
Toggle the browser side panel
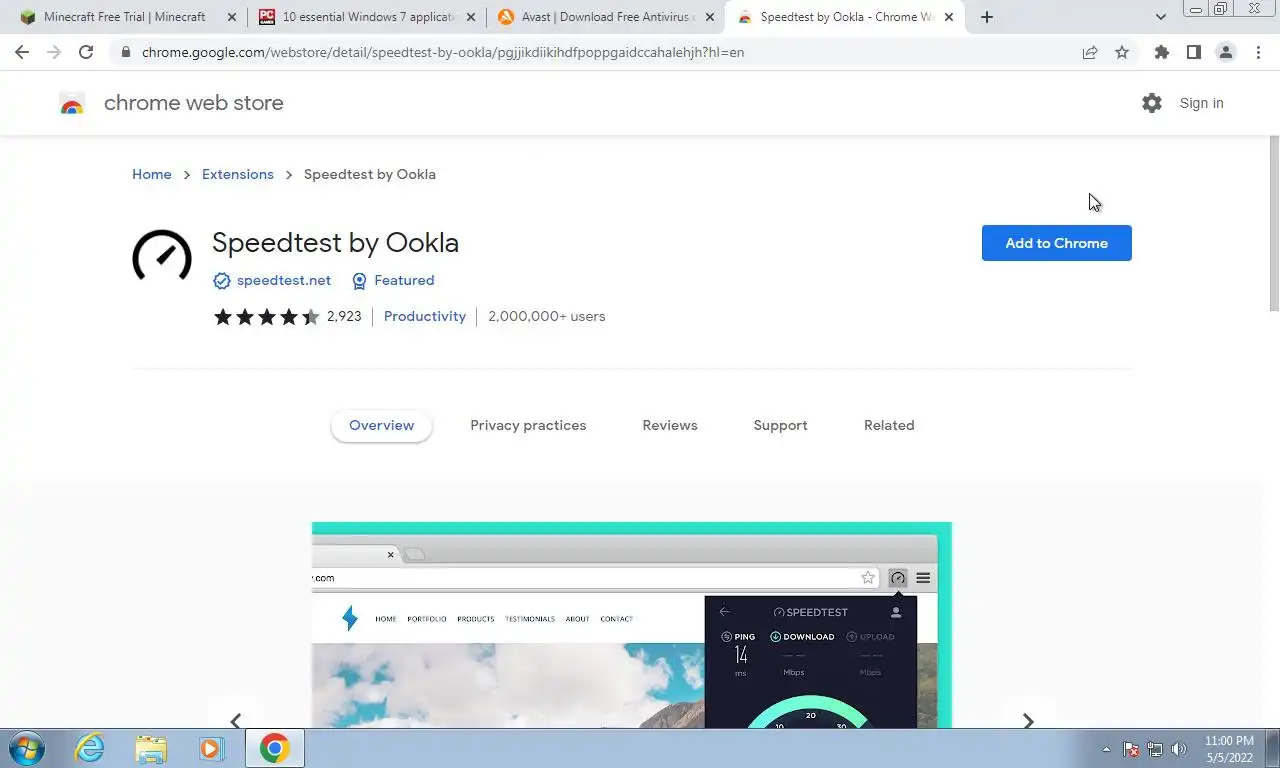(1193, 52)
